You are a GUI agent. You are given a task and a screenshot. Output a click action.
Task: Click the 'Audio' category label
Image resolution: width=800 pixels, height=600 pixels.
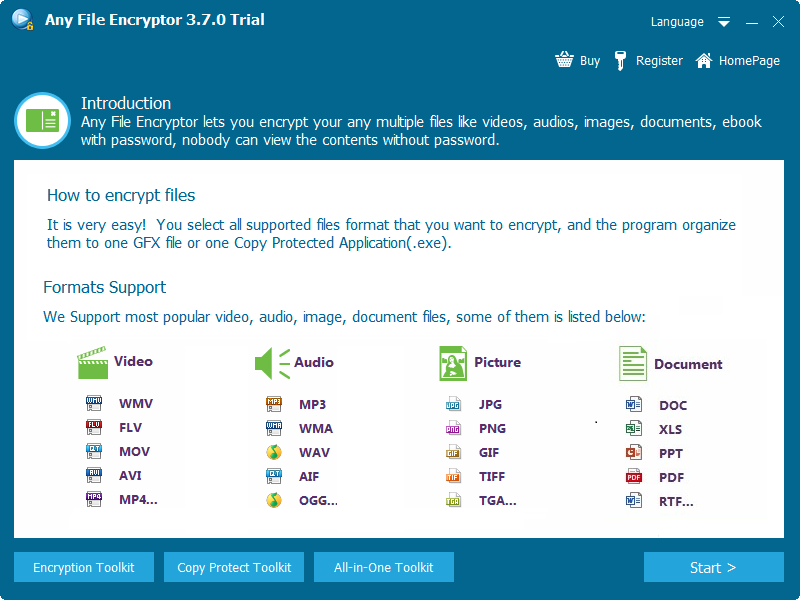click(314, 362)
